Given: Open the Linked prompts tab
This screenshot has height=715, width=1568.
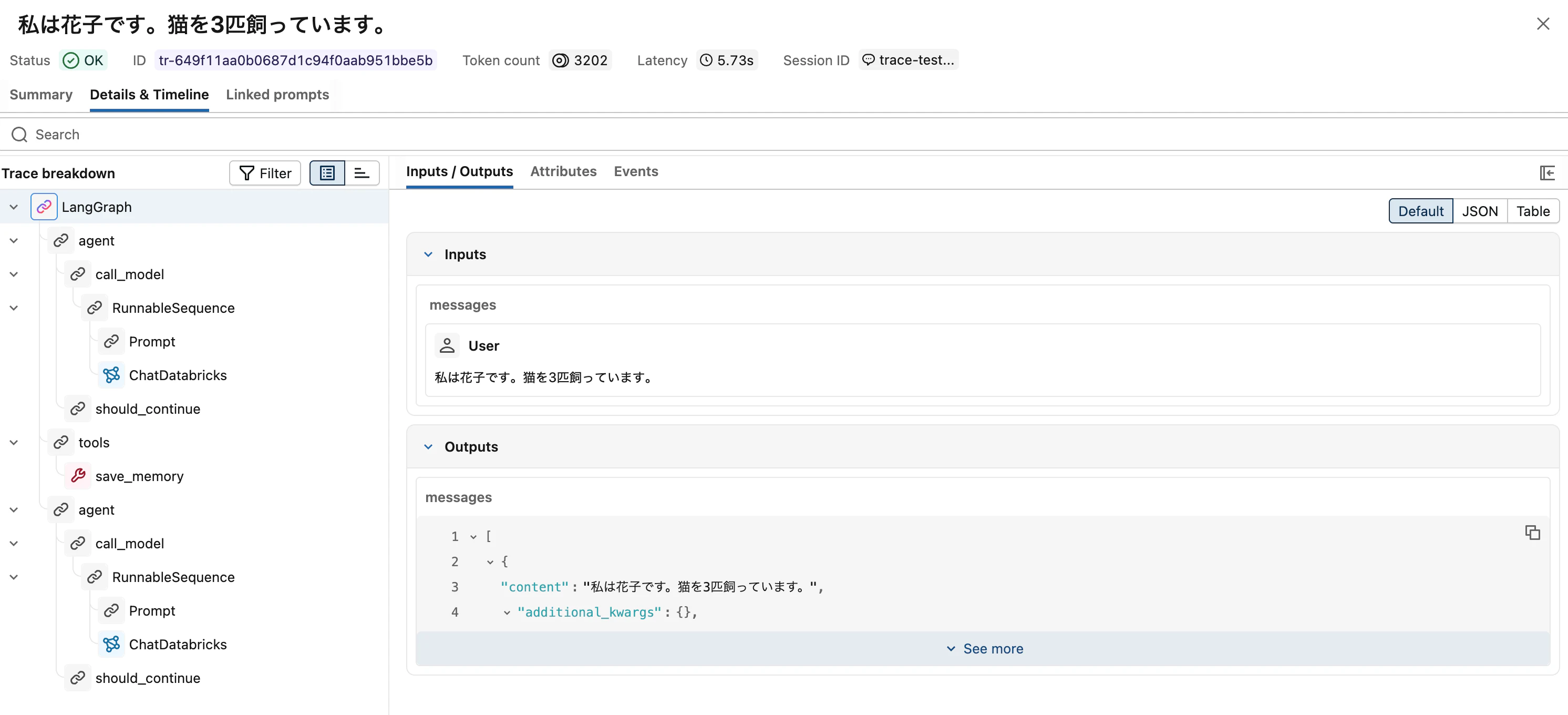Looking at the screenshot, I should 277,95.
